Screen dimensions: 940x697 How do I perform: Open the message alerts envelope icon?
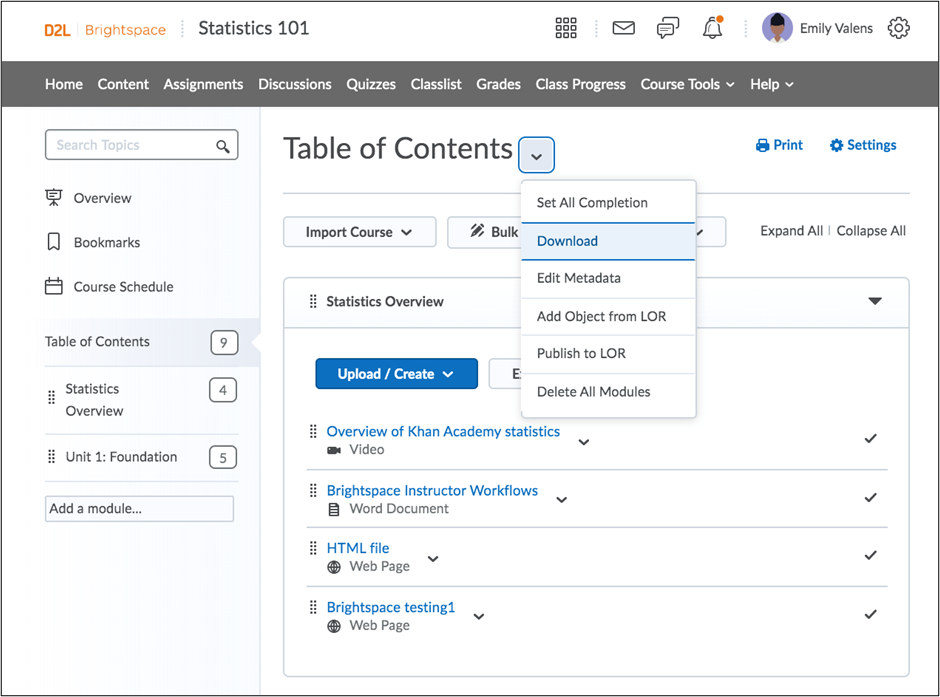tap(623, 28)
